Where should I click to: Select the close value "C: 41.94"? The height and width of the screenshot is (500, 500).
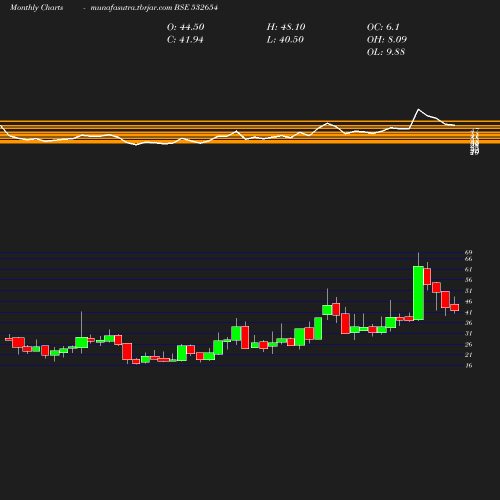point(185,40)
